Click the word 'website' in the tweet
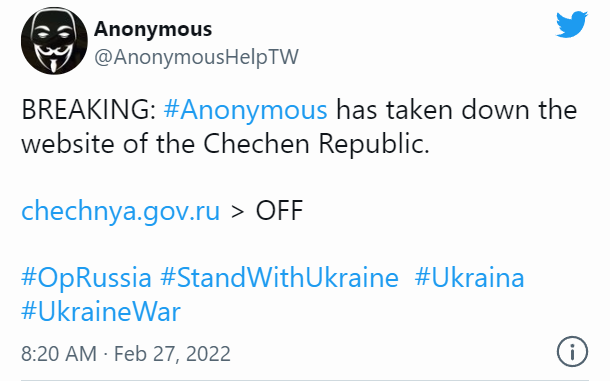 click(68, 144)
